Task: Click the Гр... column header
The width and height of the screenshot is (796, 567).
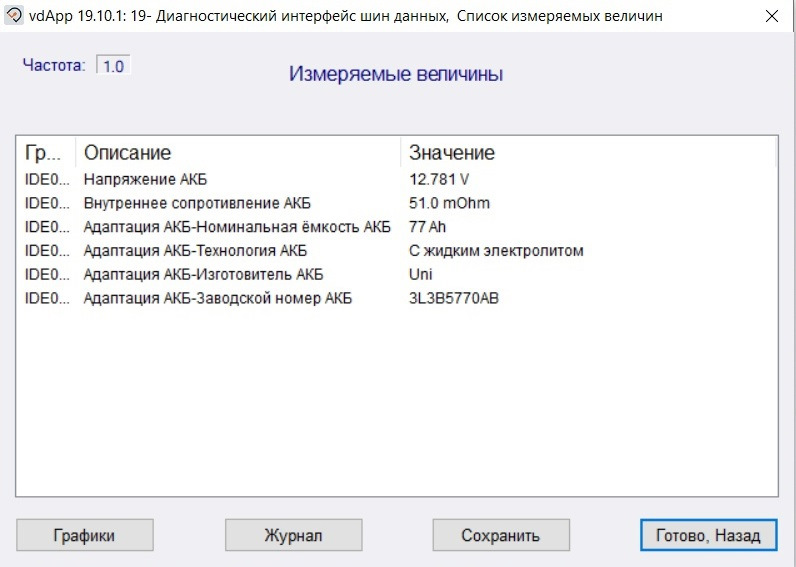Action: pos(47,152)
